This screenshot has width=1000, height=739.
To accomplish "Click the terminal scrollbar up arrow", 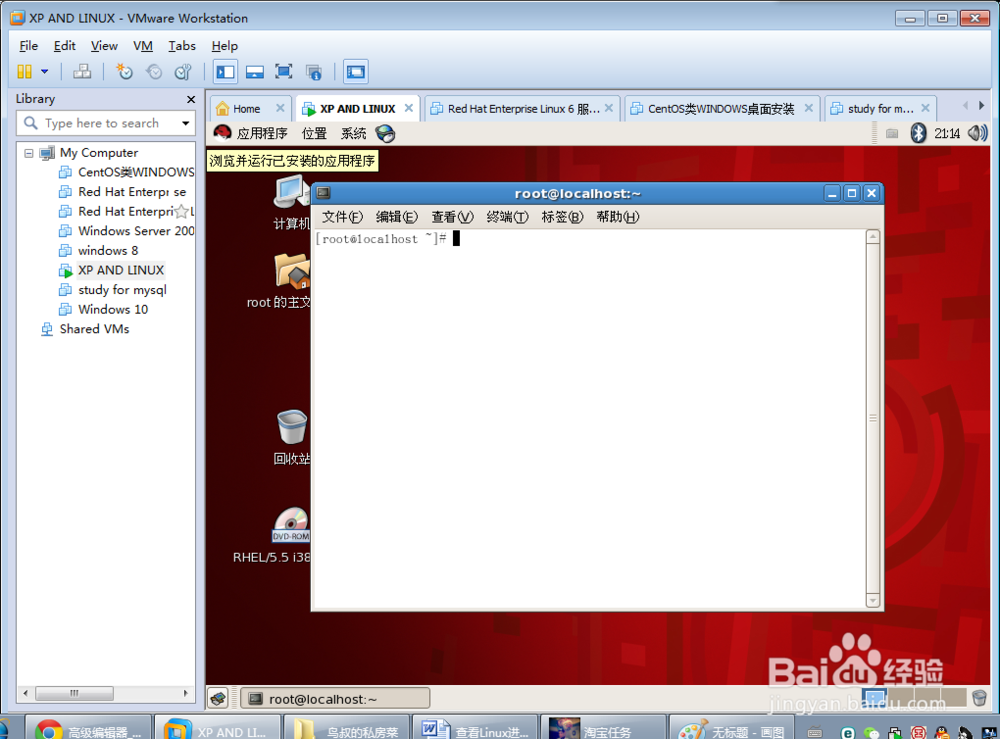I will click(872, 237).
